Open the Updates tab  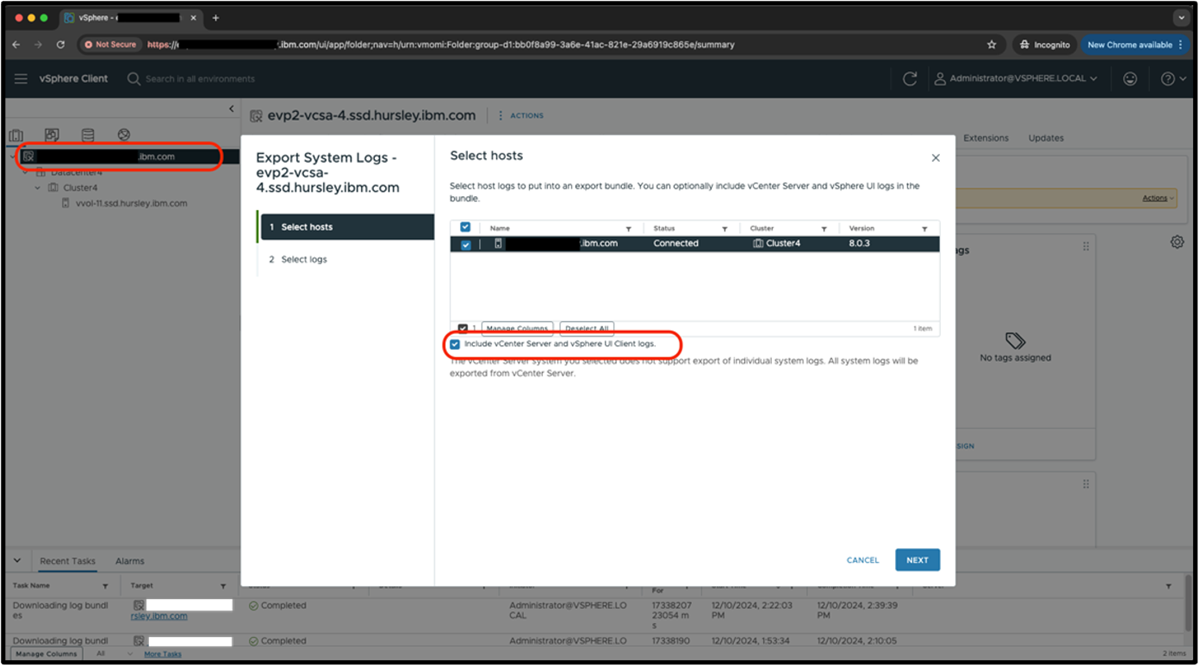[x=1046, y=138]
